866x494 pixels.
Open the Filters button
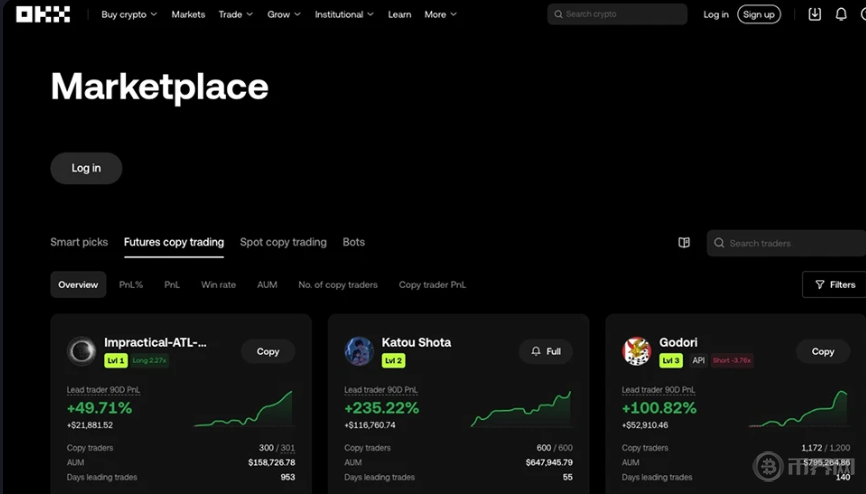pos(835,285)
